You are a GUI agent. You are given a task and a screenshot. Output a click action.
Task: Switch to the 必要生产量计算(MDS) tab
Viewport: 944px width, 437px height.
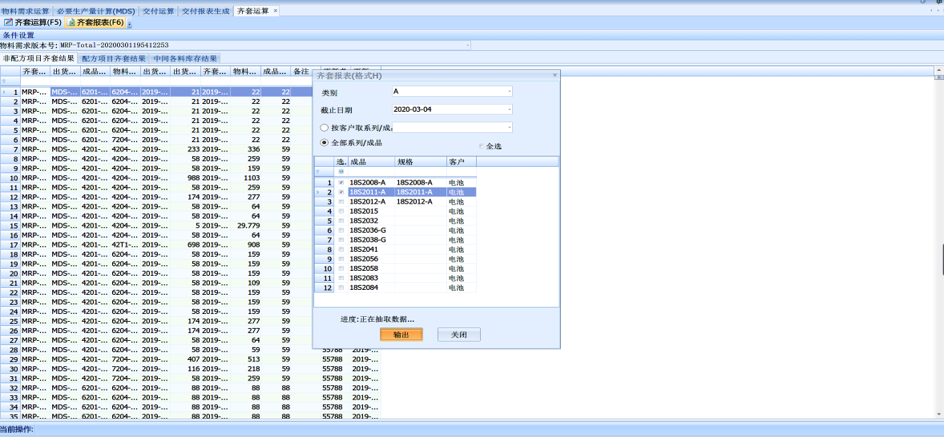pos(96,11)
